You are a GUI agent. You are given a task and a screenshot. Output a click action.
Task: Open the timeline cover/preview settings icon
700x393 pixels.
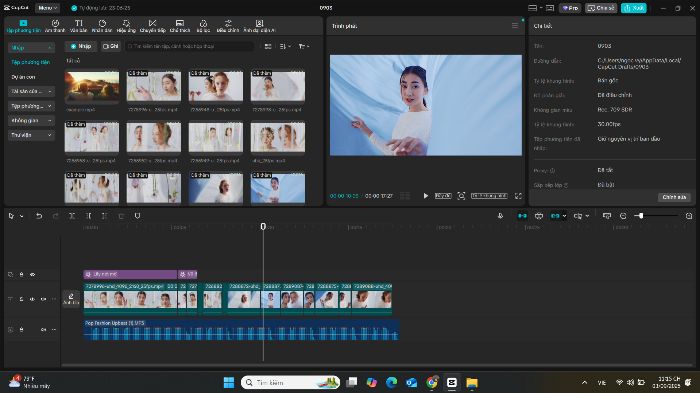(x=607, y=216)
